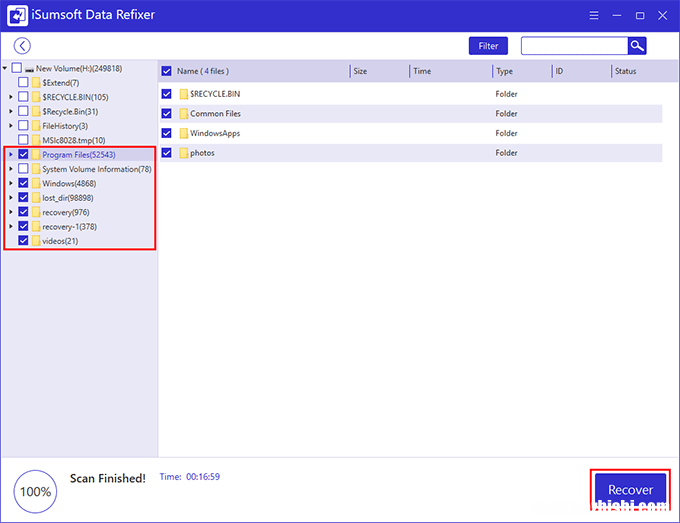Uncheck the WindowsApps row checkbox
Viewport: 680px width, 523px height.
[x=167, y=133]
